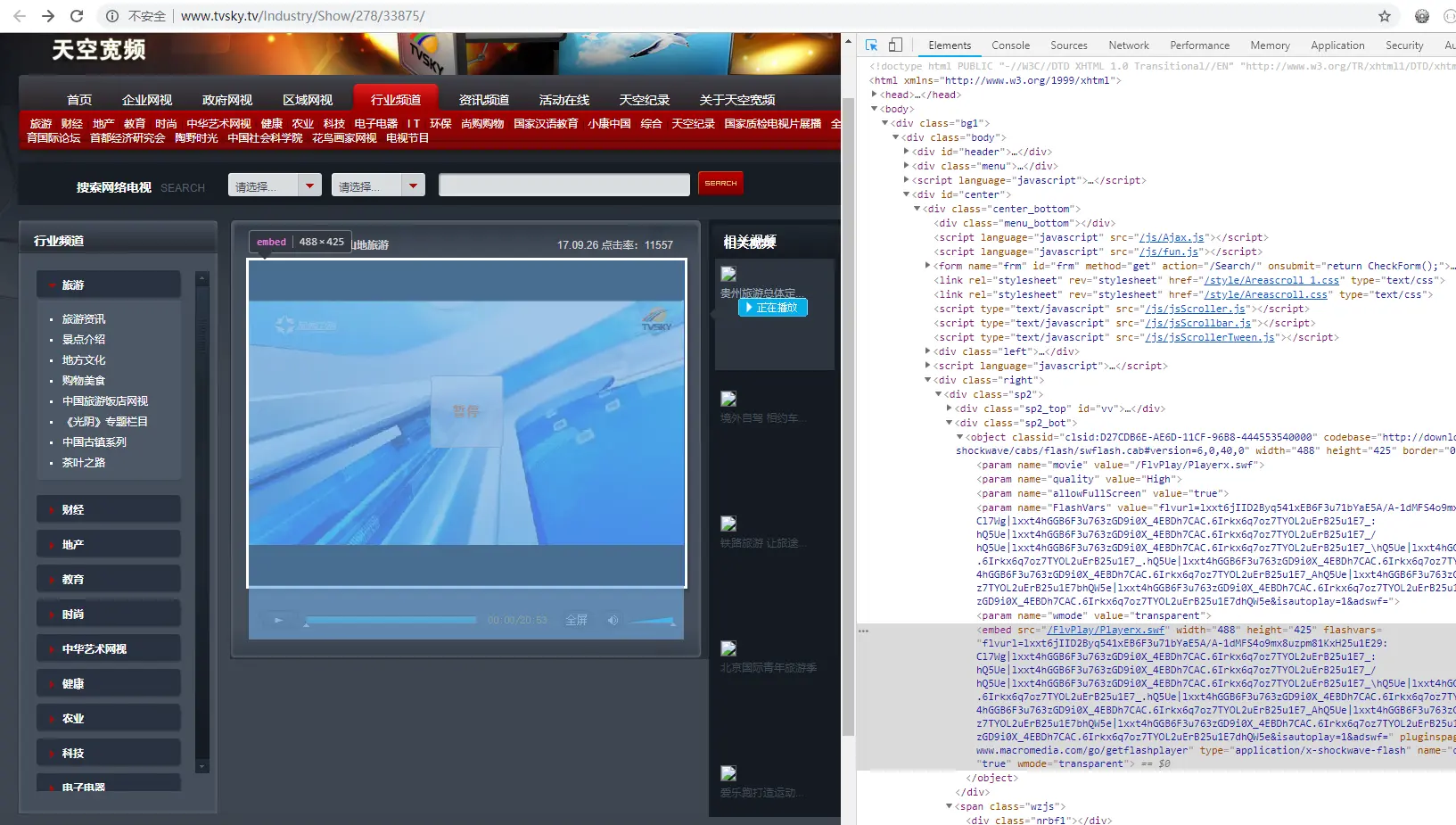Expand the form name="frm" node
The width and height of the screenshot is (1456, 825).
(928, 266)
